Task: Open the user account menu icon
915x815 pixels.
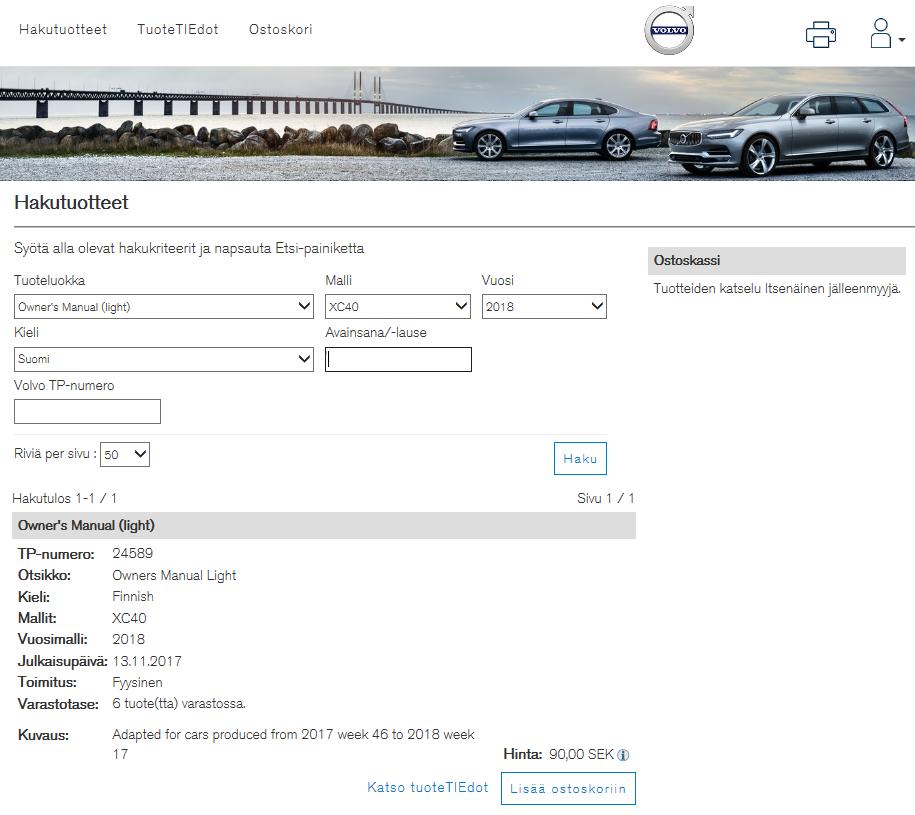Action: pos(886,33)
